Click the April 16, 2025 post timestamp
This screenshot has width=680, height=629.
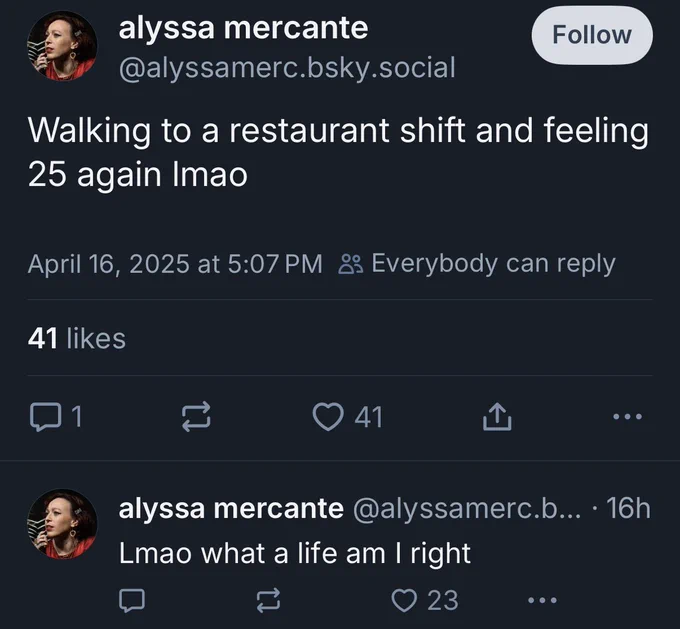[175, 264]
